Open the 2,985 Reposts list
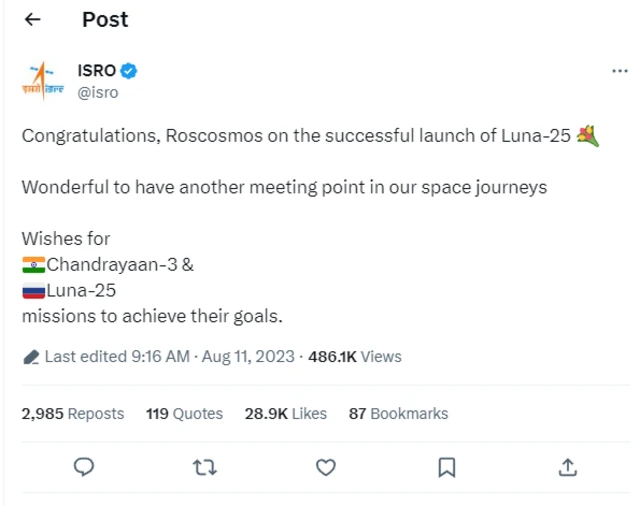The width and height of the screenshot is (640, 506). click(73, 413)
